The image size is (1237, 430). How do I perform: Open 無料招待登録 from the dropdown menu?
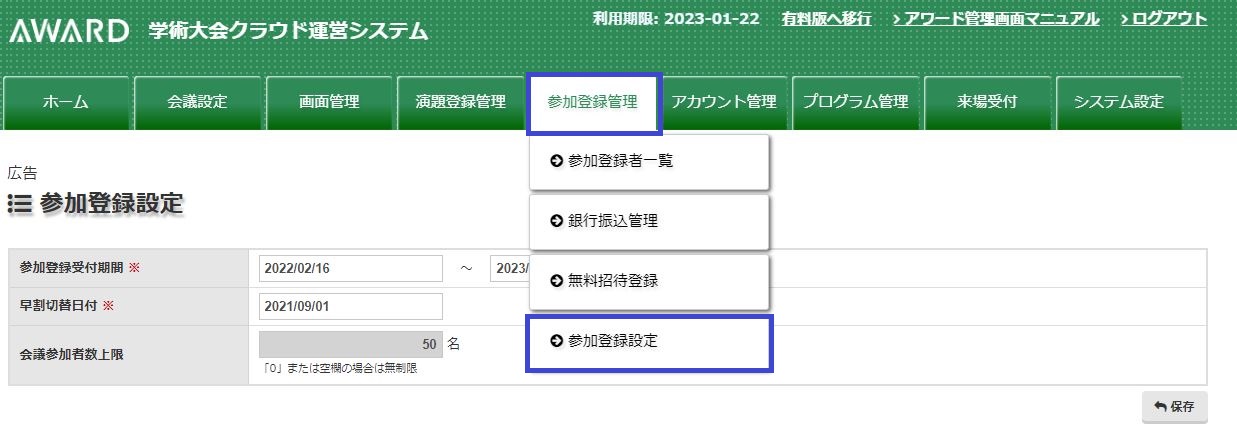coord(649,281)
